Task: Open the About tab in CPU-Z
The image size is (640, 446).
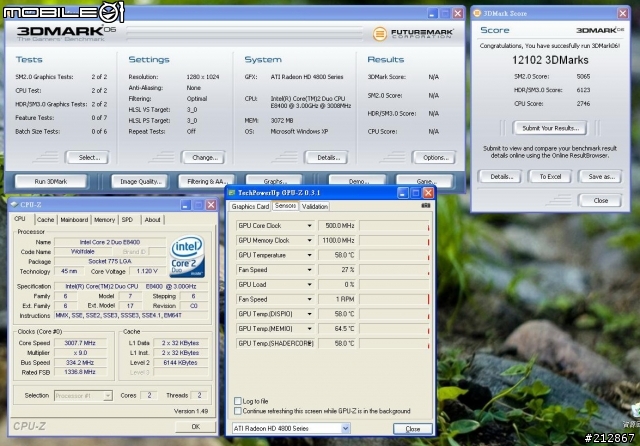Action: (153, 220)
